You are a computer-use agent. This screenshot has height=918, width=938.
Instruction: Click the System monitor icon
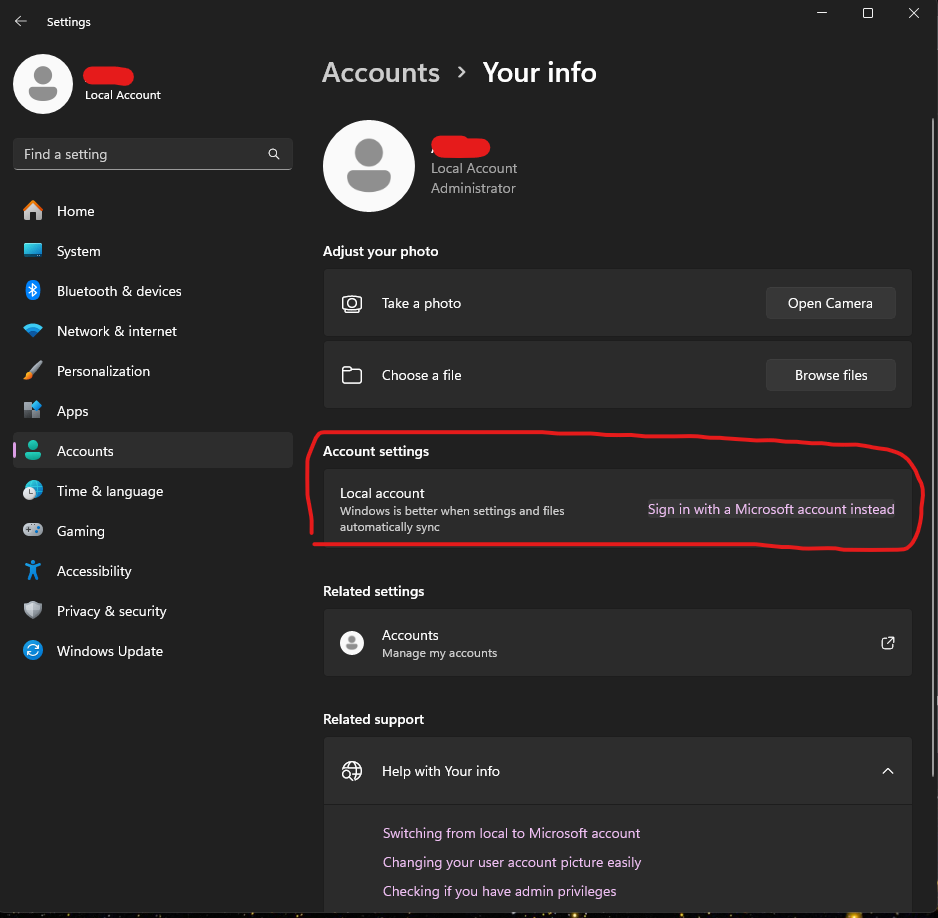pyautogui.click(x=33, y=250)
